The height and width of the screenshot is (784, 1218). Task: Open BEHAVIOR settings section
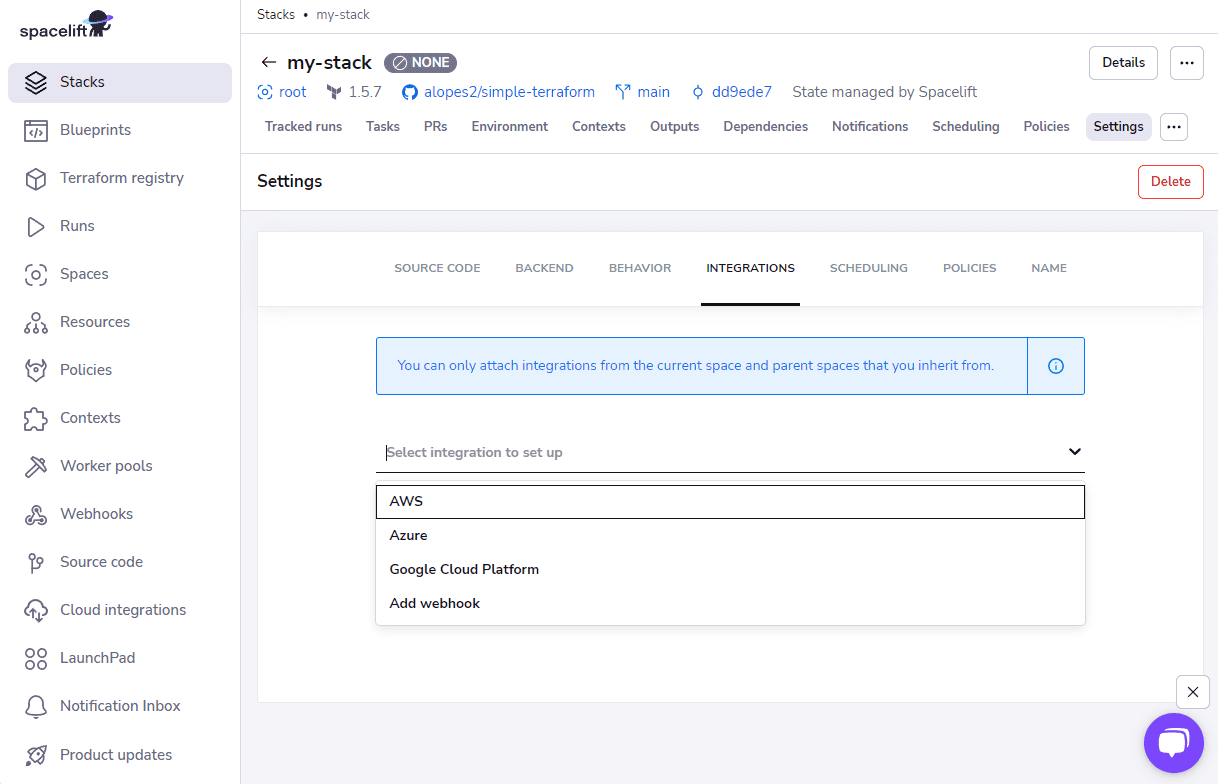(x=640, y=268)
